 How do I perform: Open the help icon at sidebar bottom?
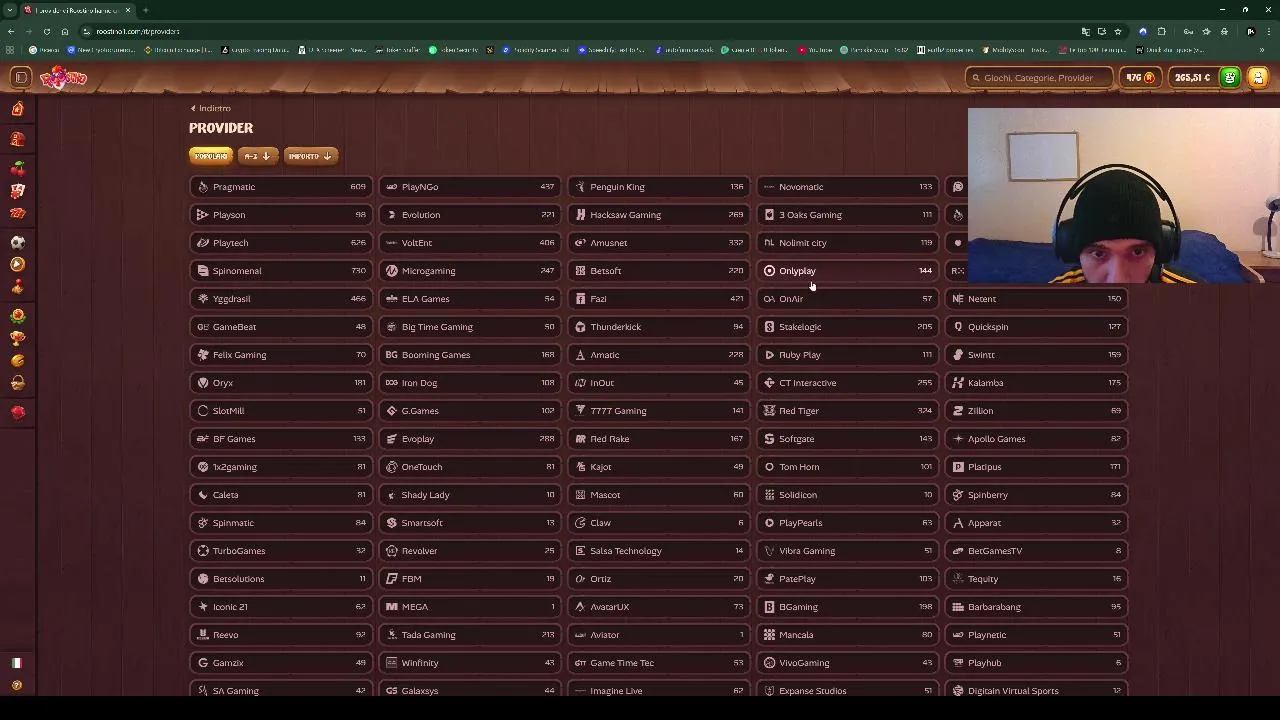16,686
